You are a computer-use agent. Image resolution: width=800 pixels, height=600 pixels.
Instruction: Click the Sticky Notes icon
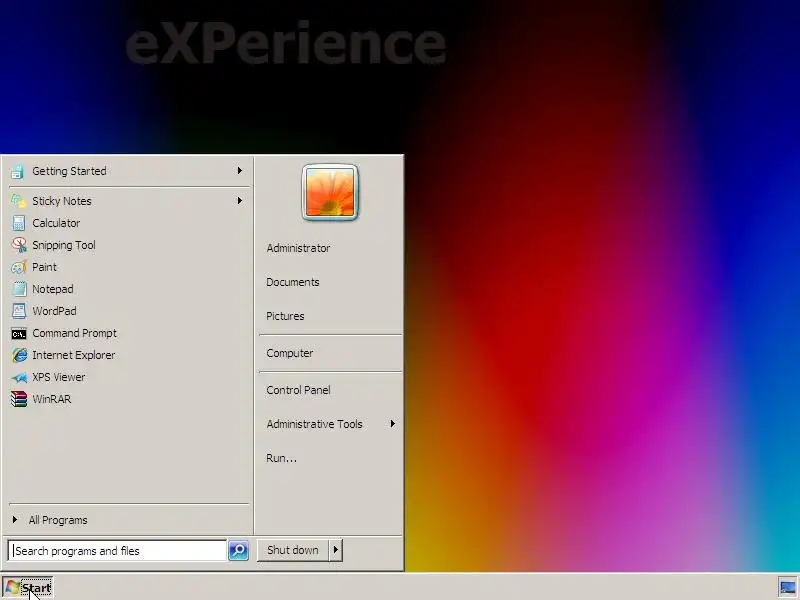click(18, 201)
